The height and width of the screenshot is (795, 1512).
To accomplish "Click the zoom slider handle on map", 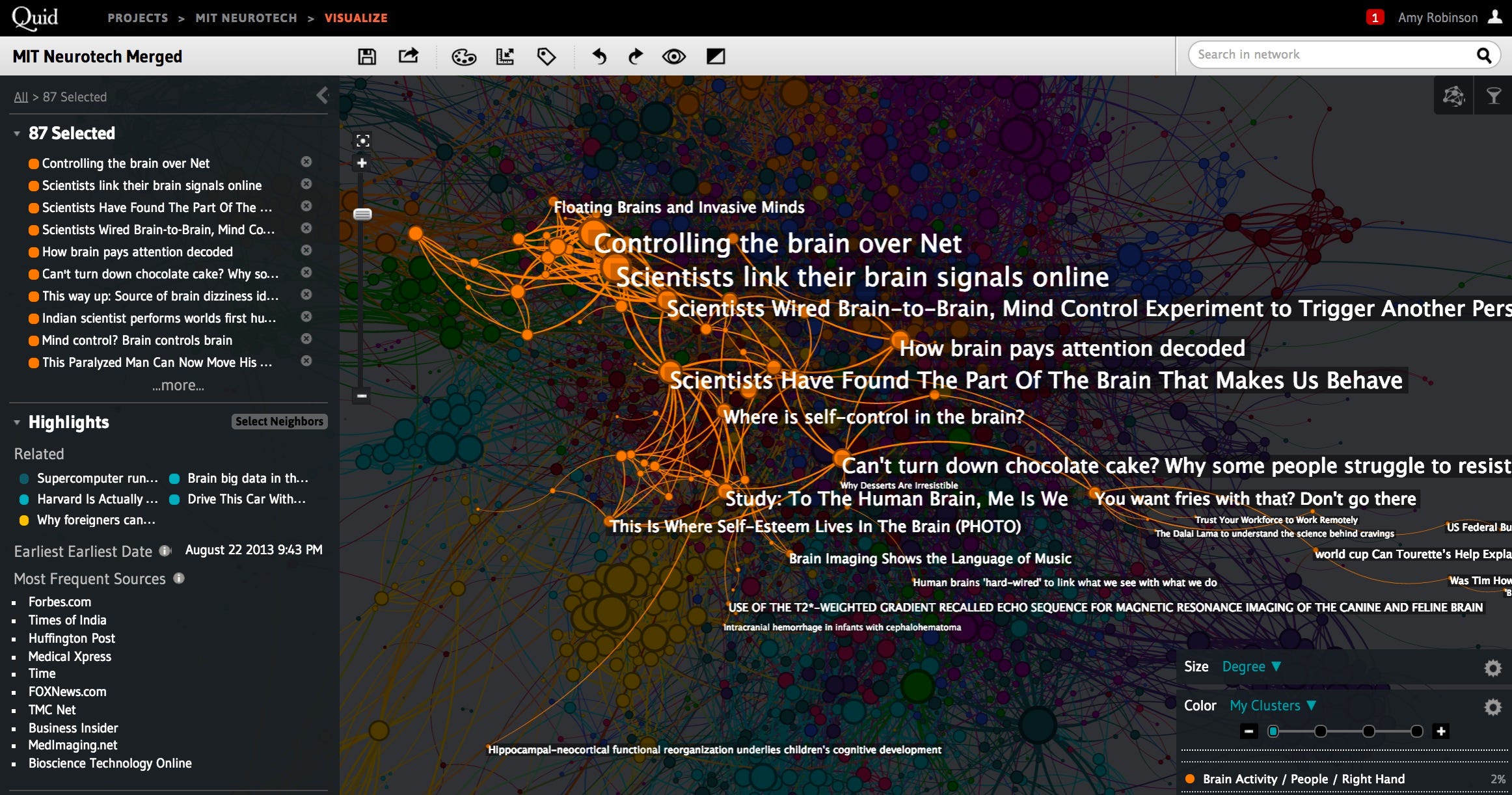I will (x=362, y=214).
